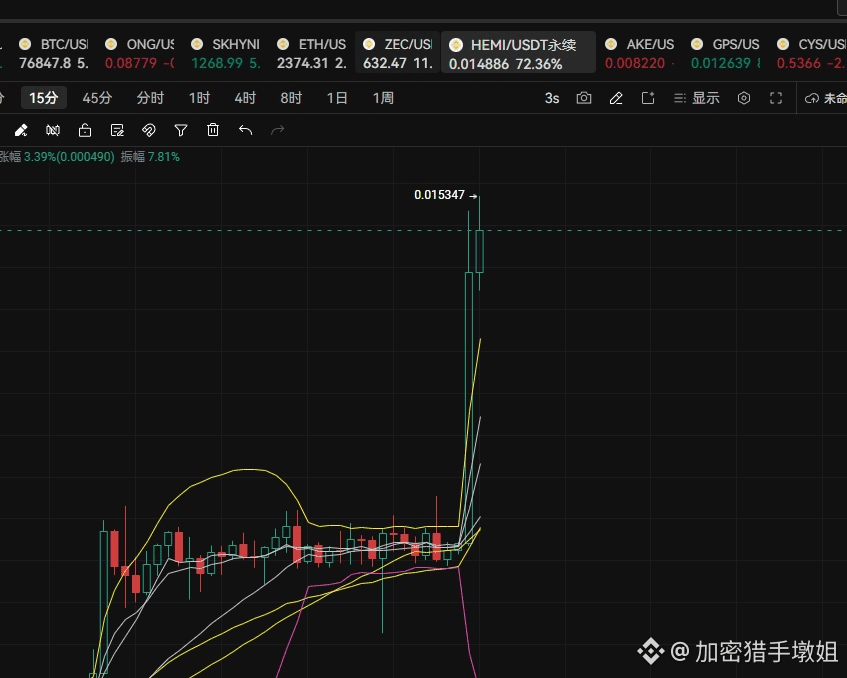Click the HEMI coin icon

coord(456,44)
